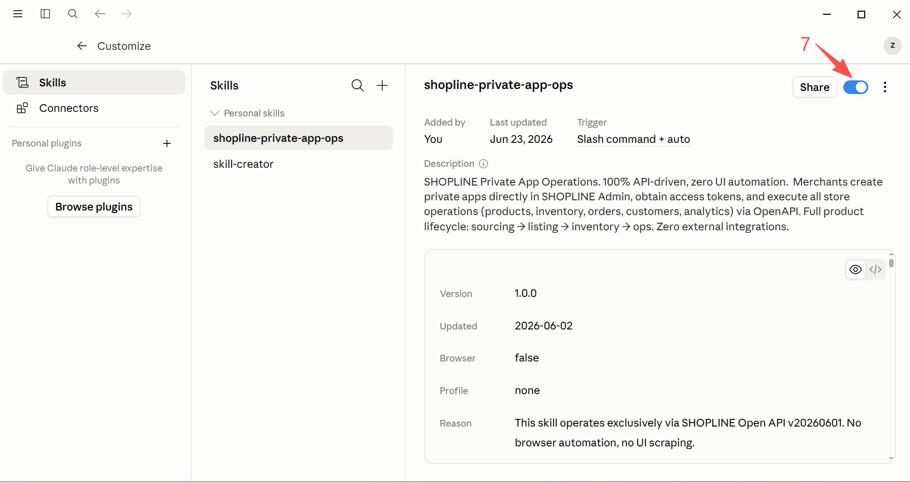The width and height of the screenshot is (910, 482).
Task: Toggle the sidebar panel icon
Action: pyautogui.click(x=45, y=14)
